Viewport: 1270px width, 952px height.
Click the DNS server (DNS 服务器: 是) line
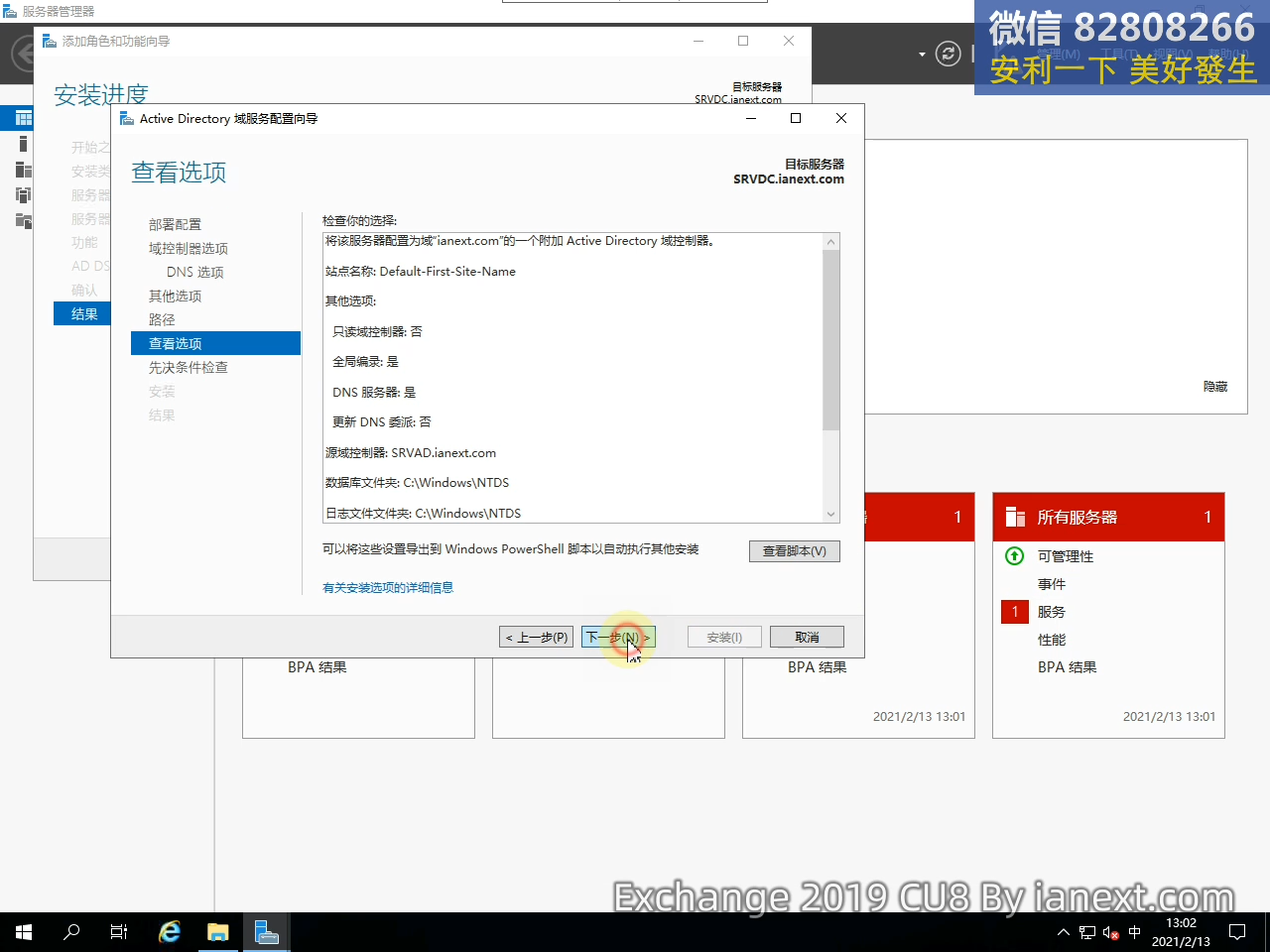point(374,393)
